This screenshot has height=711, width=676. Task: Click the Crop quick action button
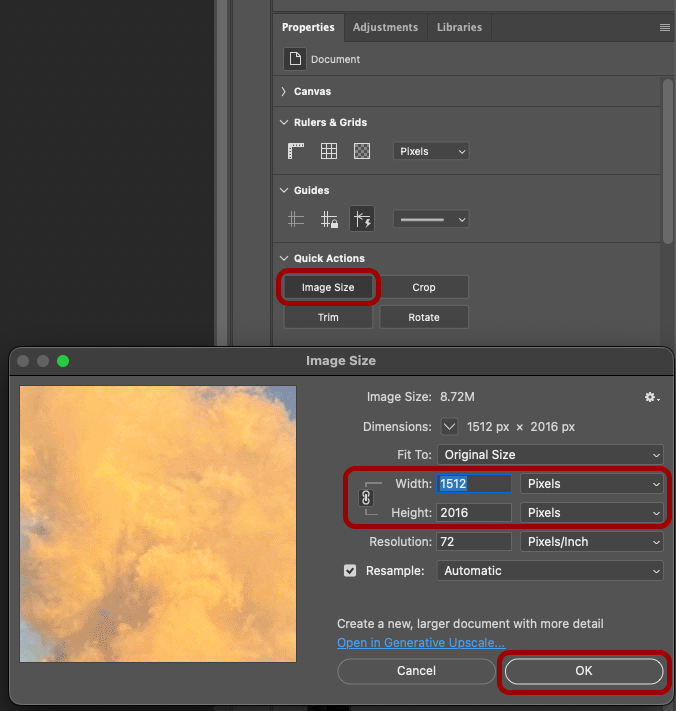pyautogui.click(x=424, y=287)
